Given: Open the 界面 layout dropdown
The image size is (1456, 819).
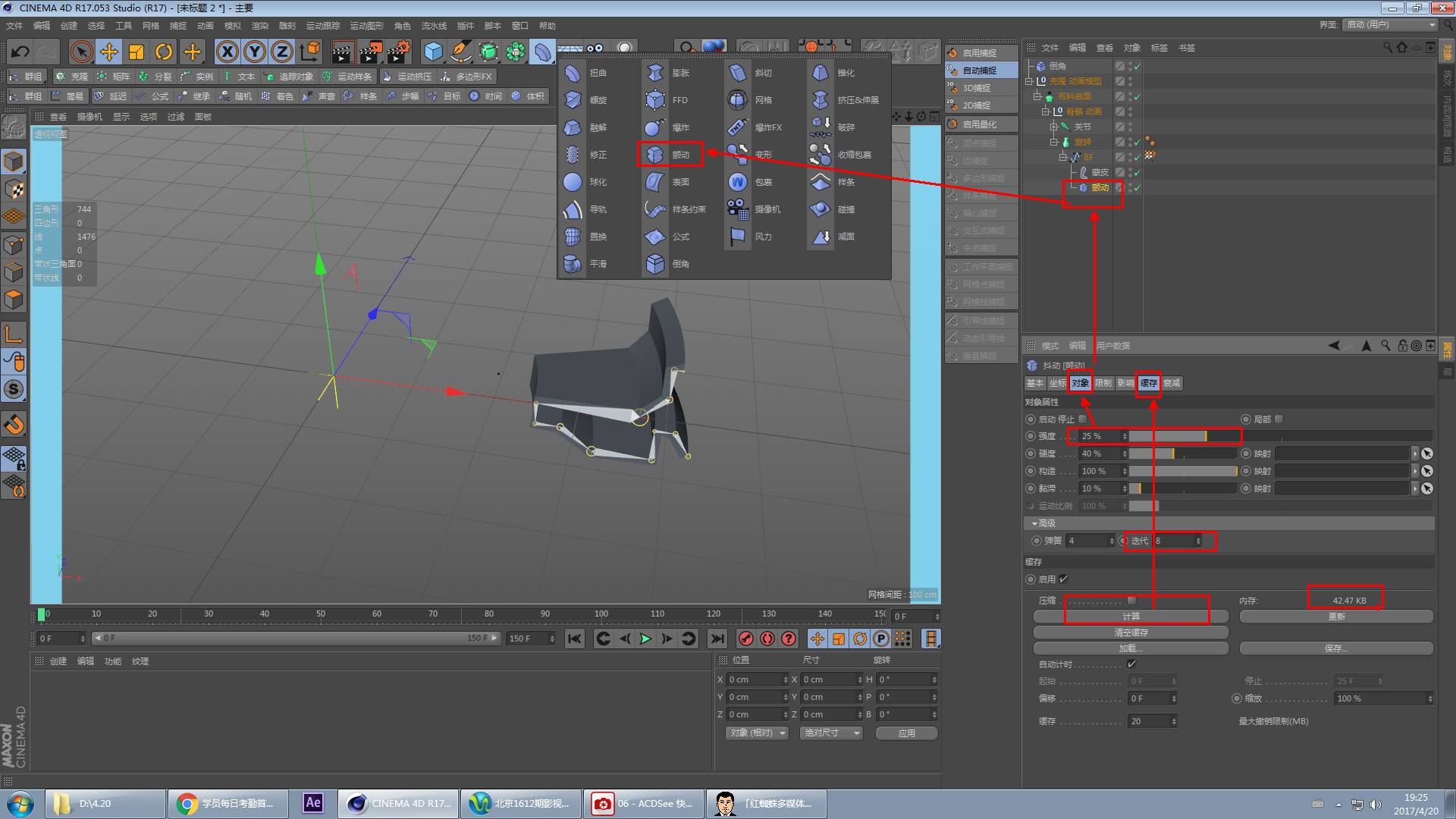Looking at the screenshot, I should 1391,24.
